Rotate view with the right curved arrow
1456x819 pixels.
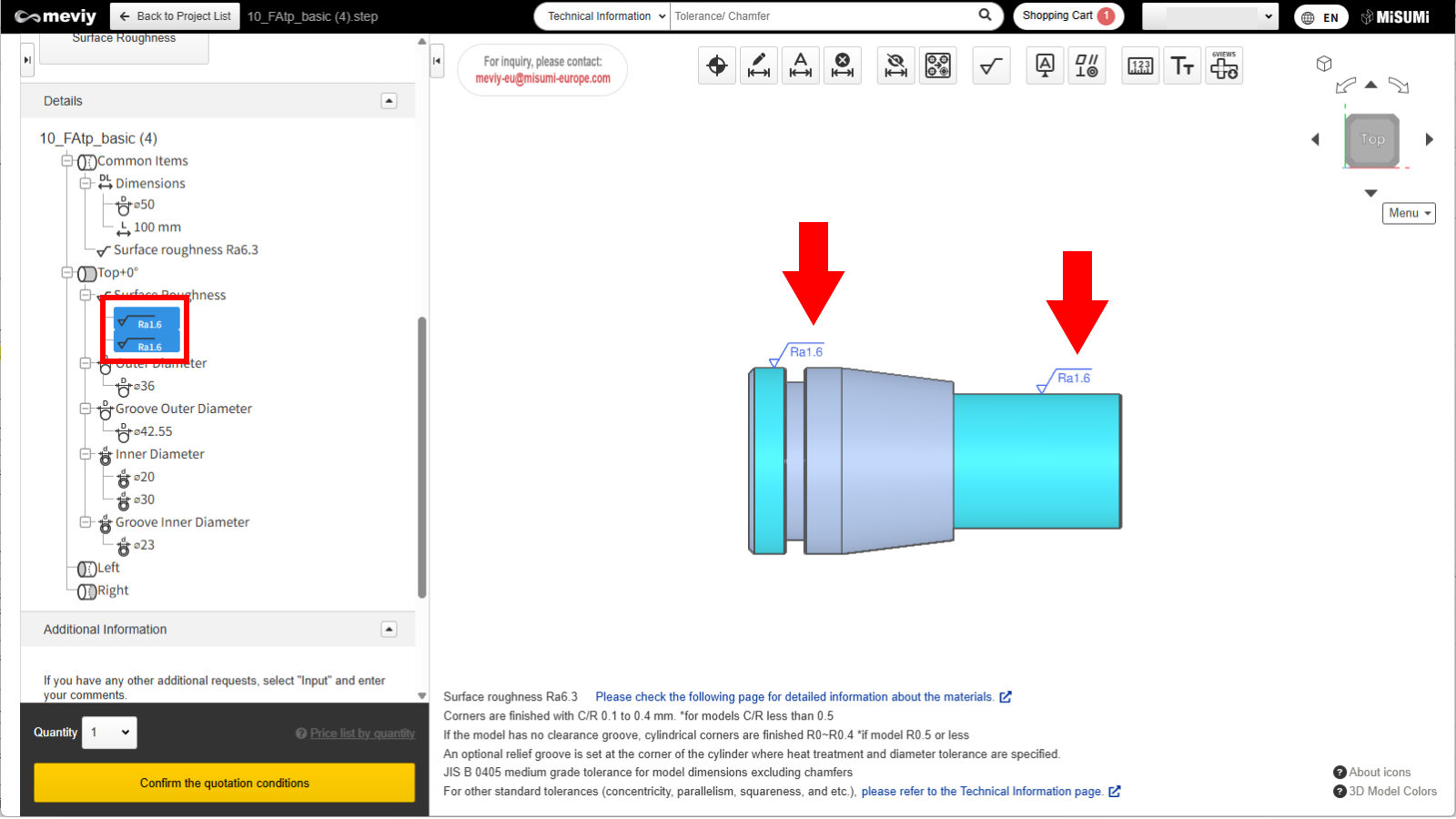pos(1399,86)
